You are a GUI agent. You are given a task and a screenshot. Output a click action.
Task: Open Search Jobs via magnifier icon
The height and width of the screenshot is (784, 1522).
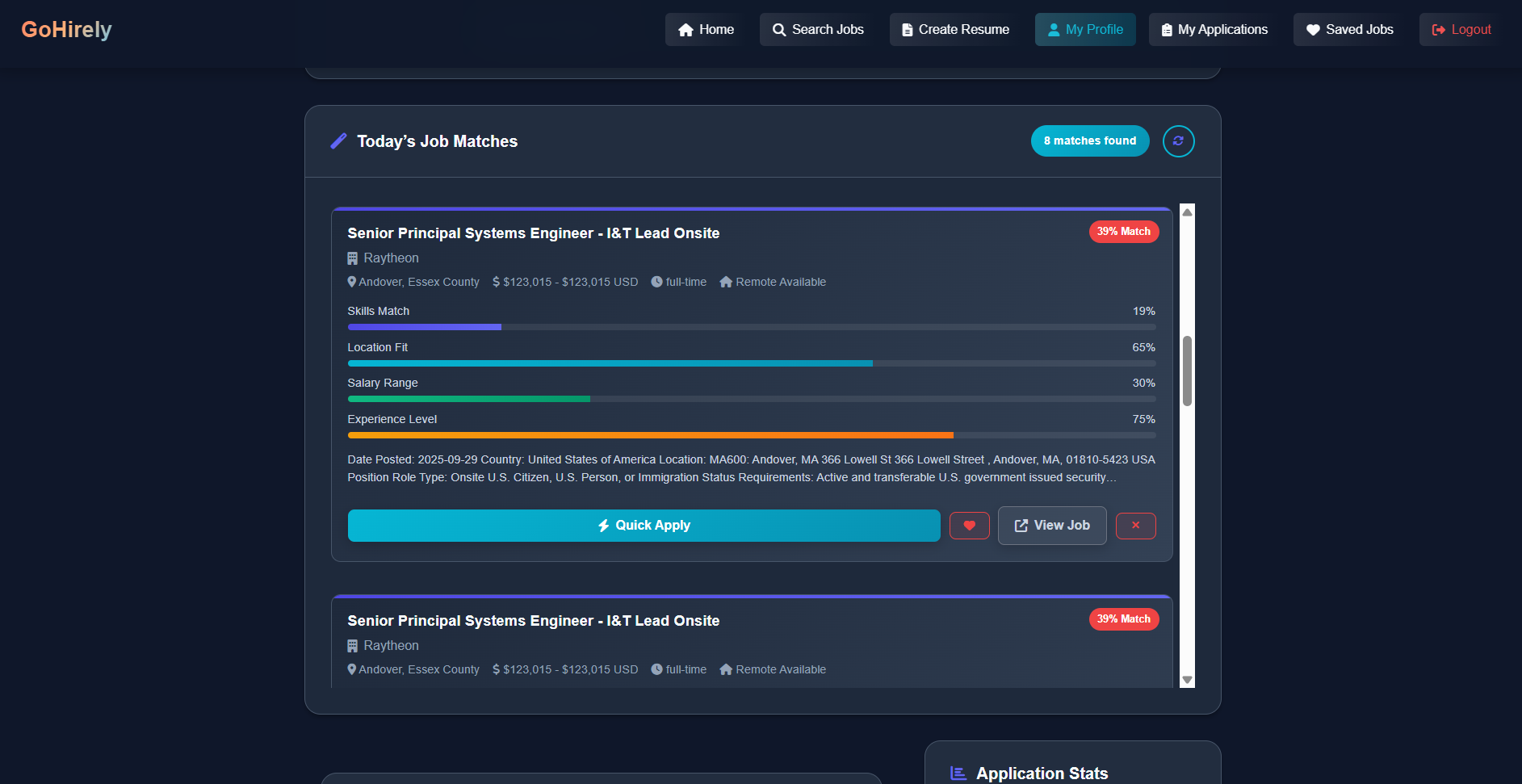779,29
